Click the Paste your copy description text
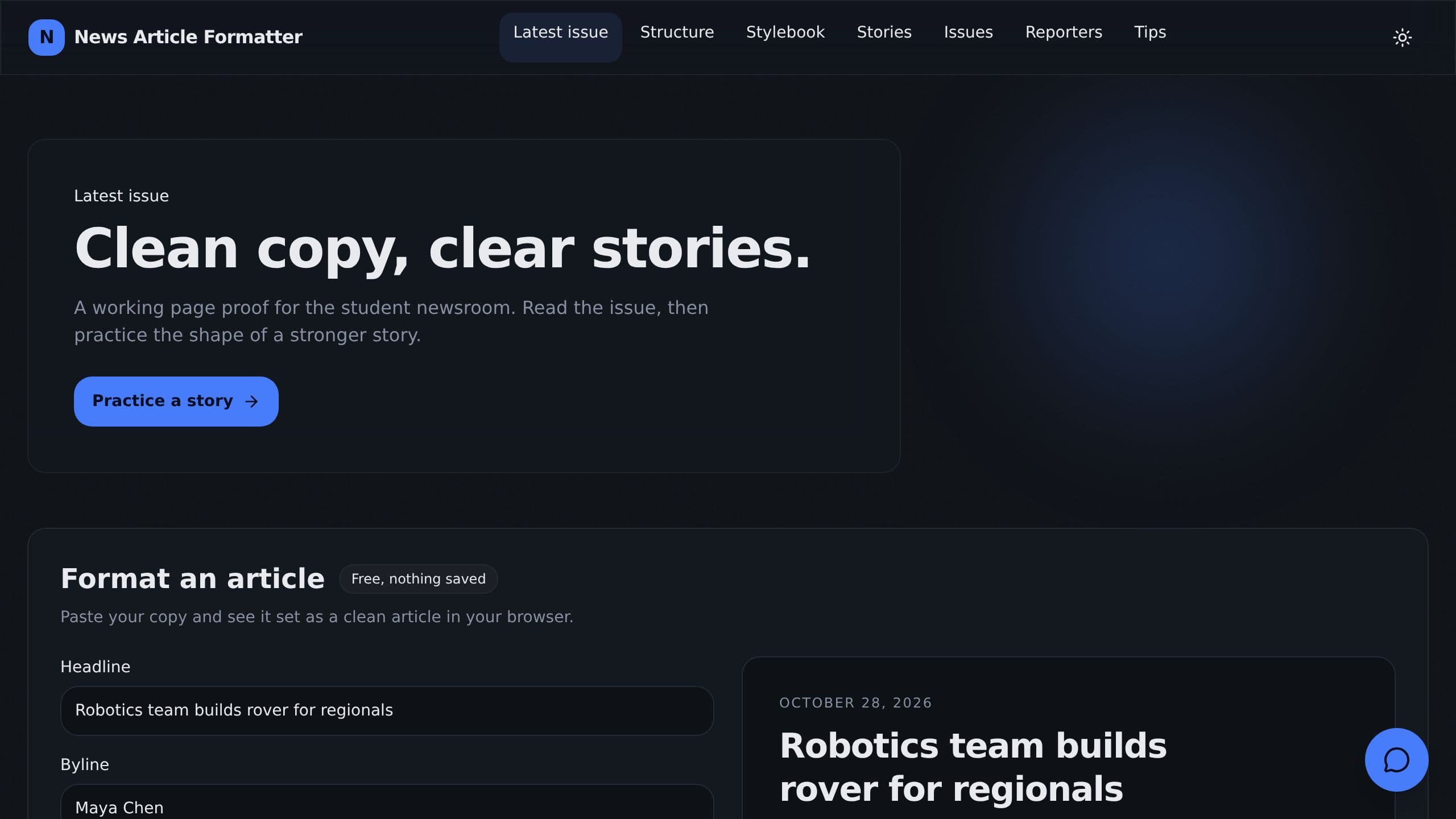Image resolution: width=1456 pixels, height=819 pixels. click(x=317, y=617)
